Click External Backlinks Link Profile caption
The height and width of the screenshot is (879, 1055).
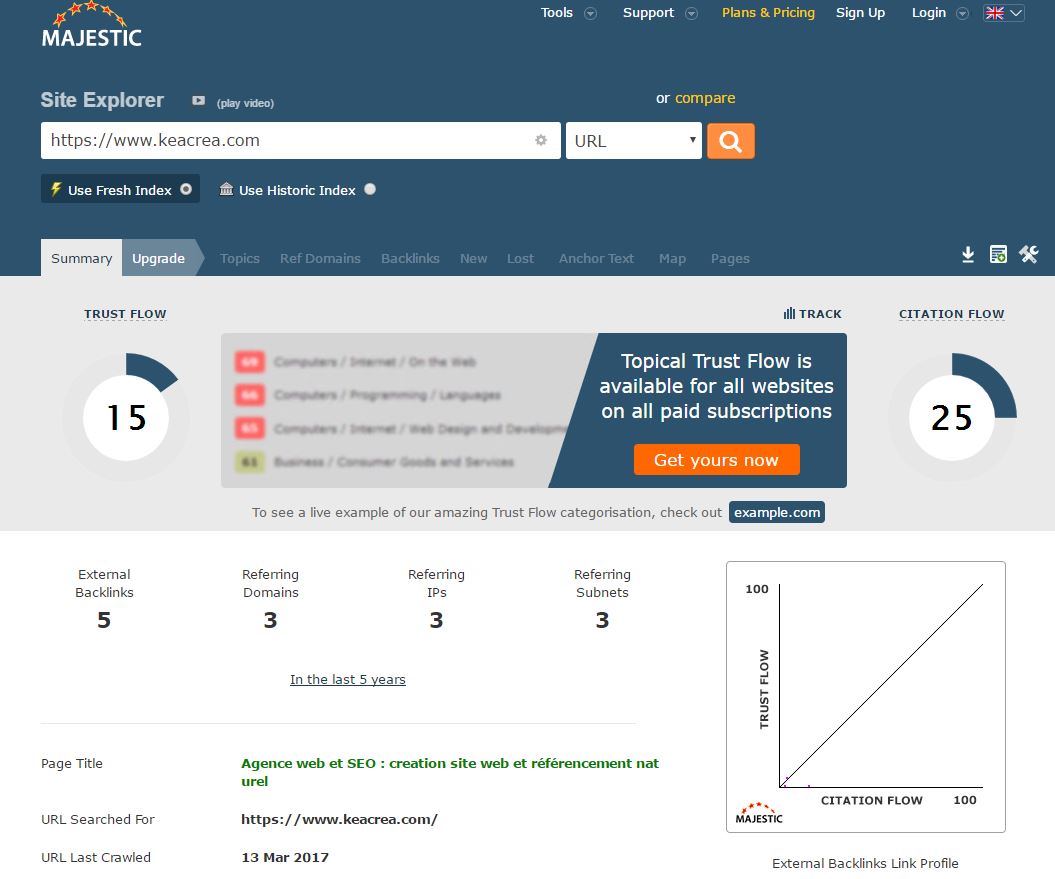click(x=865, y=863)
